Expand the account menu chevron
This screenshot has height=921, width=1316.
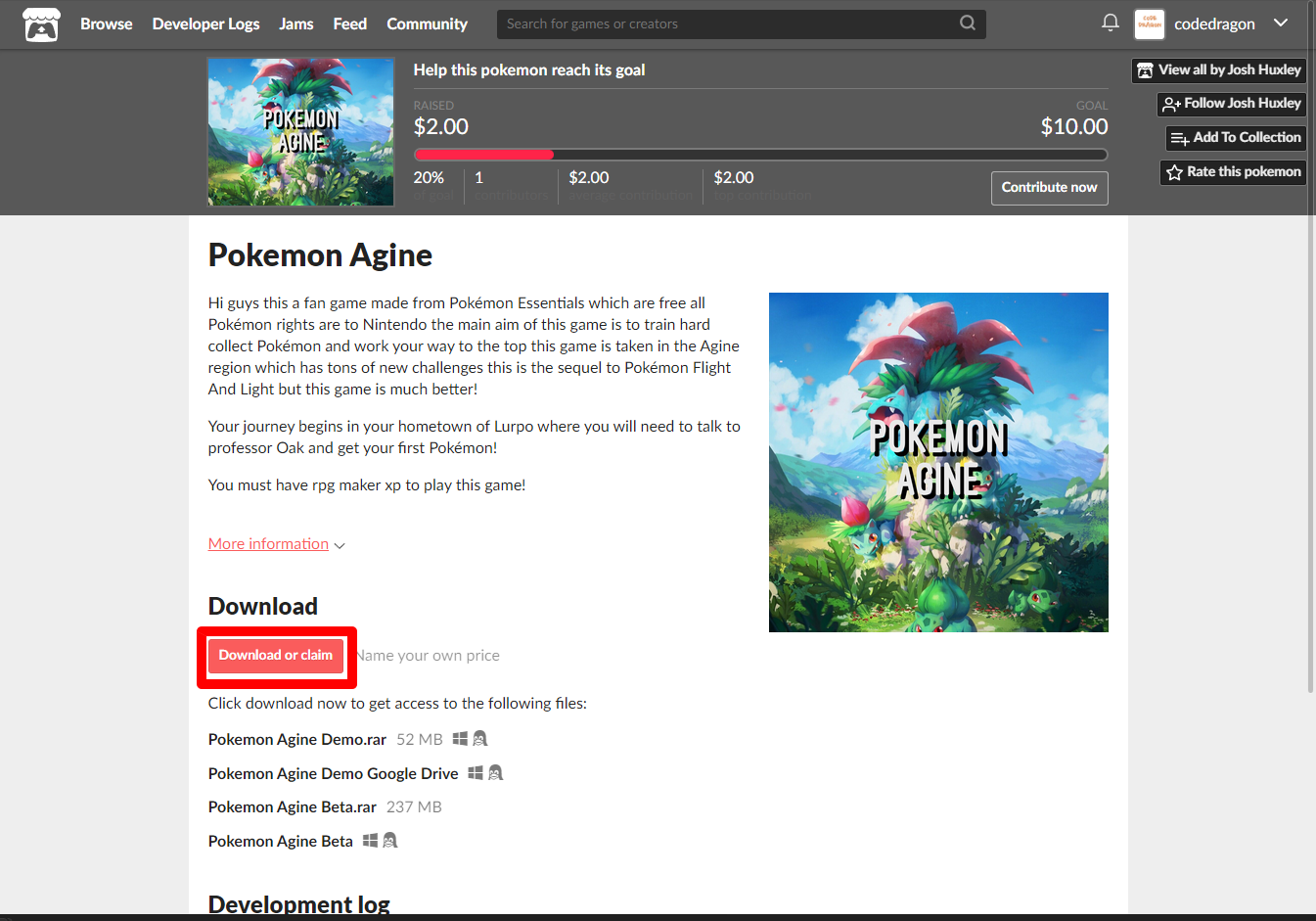pyautogui.click(x=1281, y=23)
